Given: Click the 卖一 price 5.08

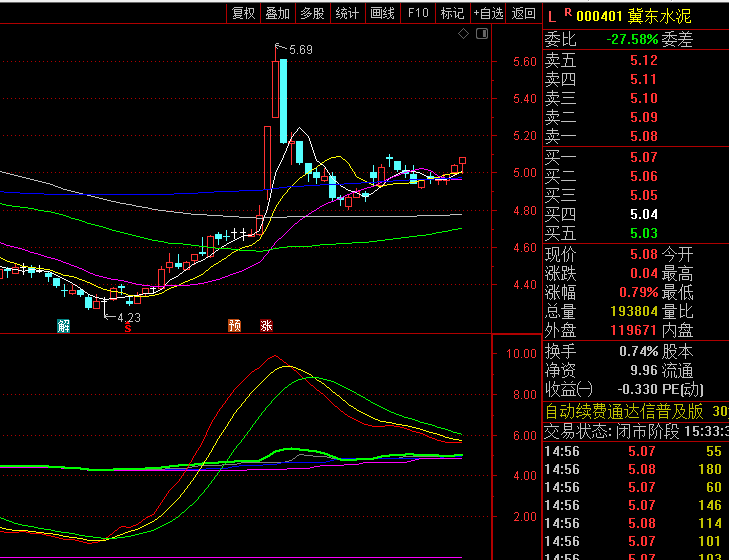Looking at the screenshot, I should click(643, 136).
